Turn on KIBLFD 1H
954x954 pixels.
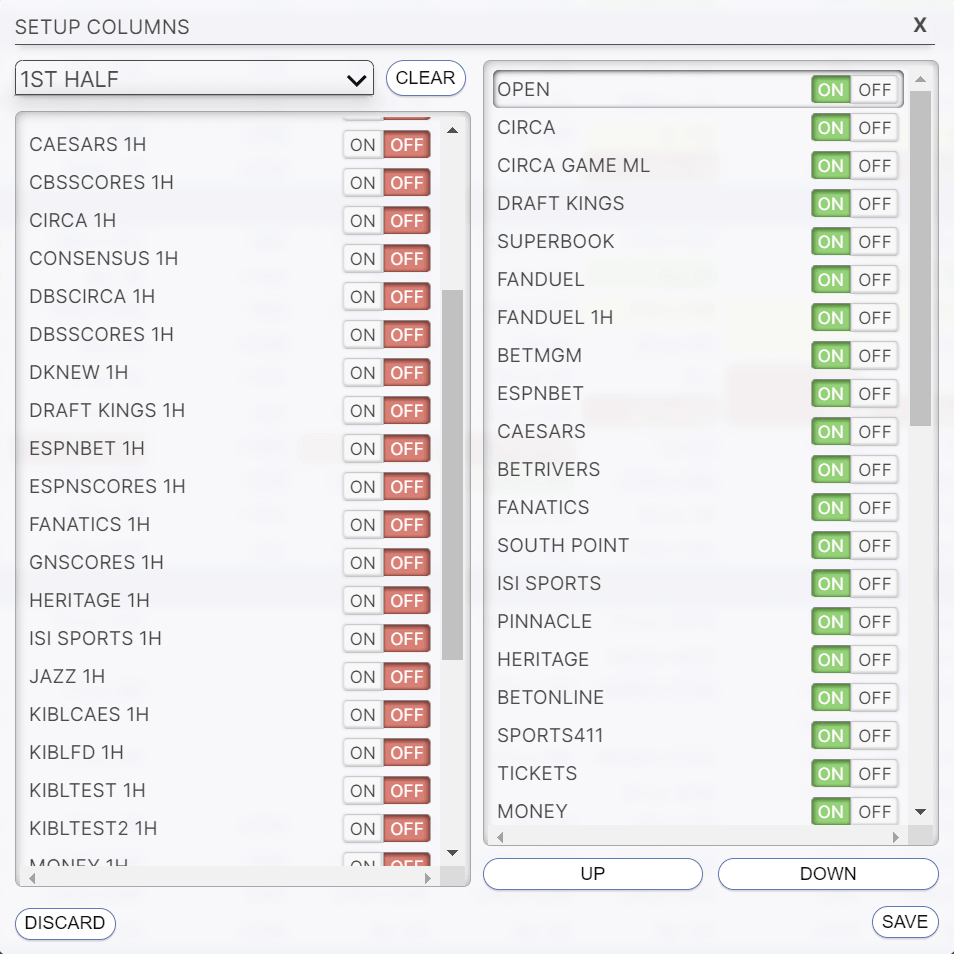[363, 753]
